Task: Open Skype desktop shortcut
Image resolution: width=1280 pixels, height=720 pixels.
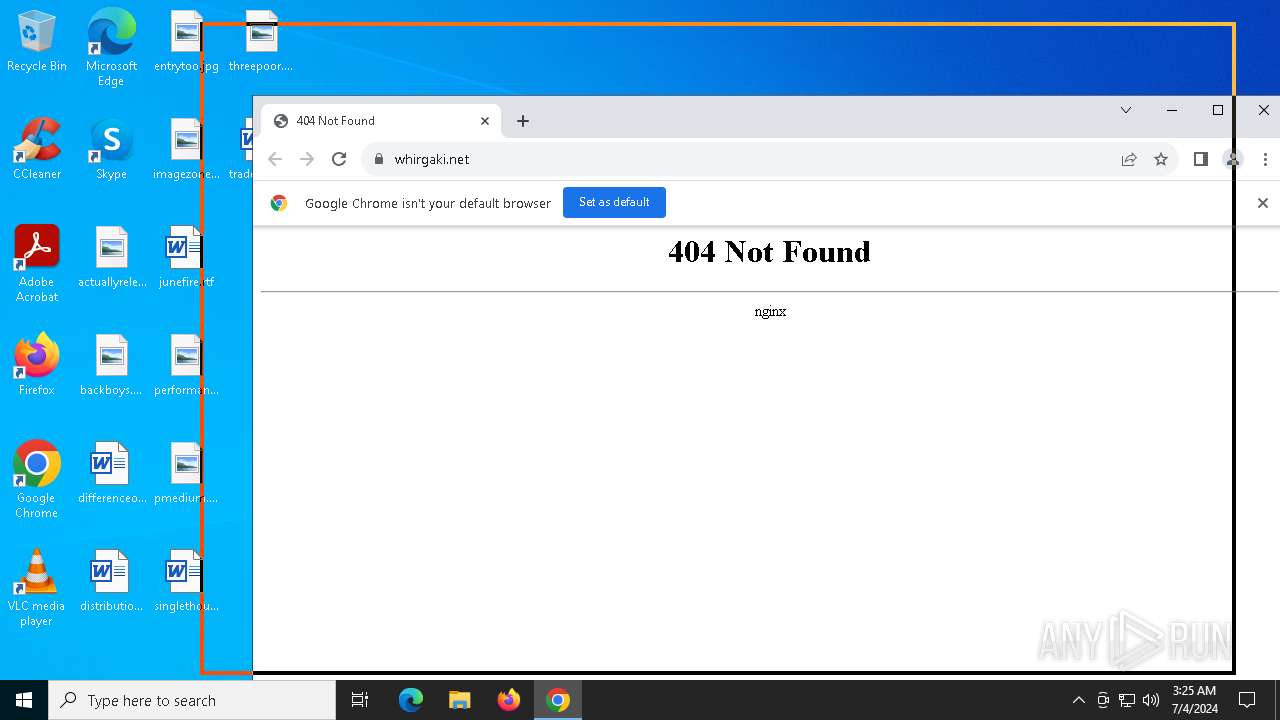Action: point(111,148)
